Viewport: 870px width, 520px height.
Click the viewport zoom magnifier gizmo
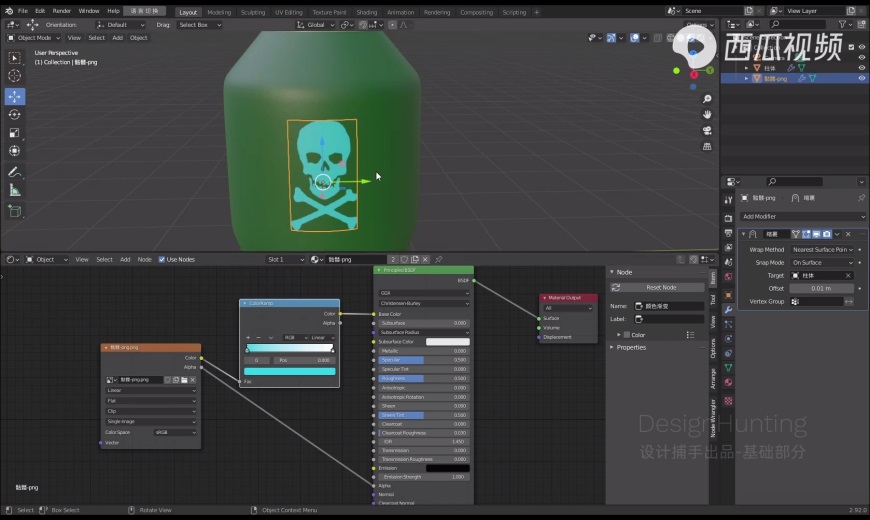(x=707, y=99)
